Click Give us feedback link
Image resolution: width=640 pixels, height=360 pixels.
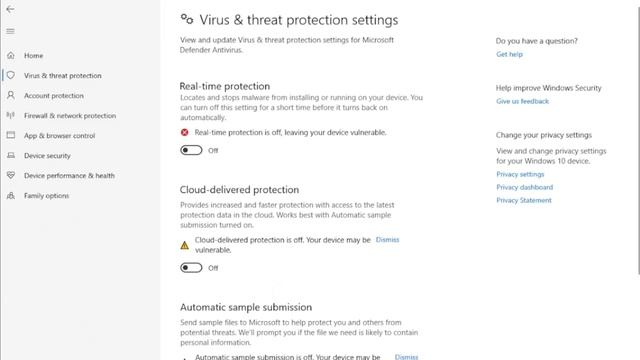pyautogui.click(x=522, y=101)
